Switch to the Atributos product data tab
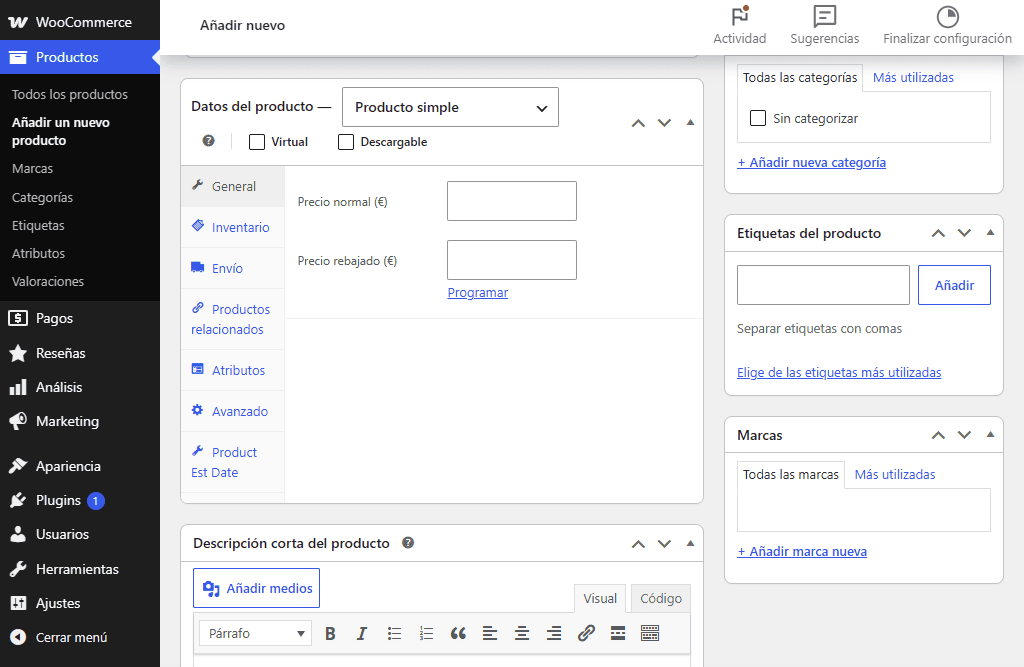Screen dimensions: 1024x667 (232, 370)
